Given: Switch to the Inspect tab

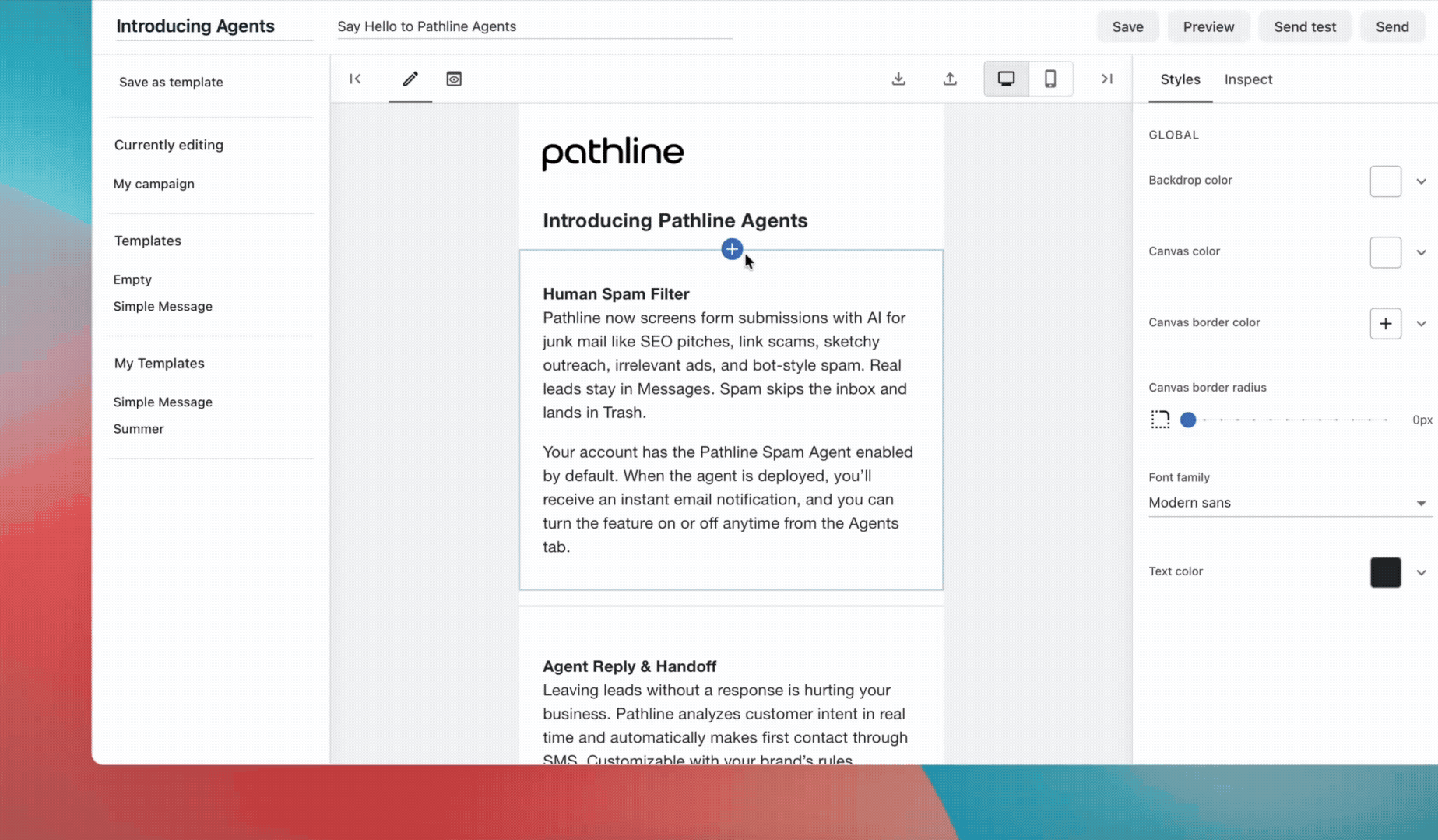Looking at the screenshot, I should click(1248, 79).
